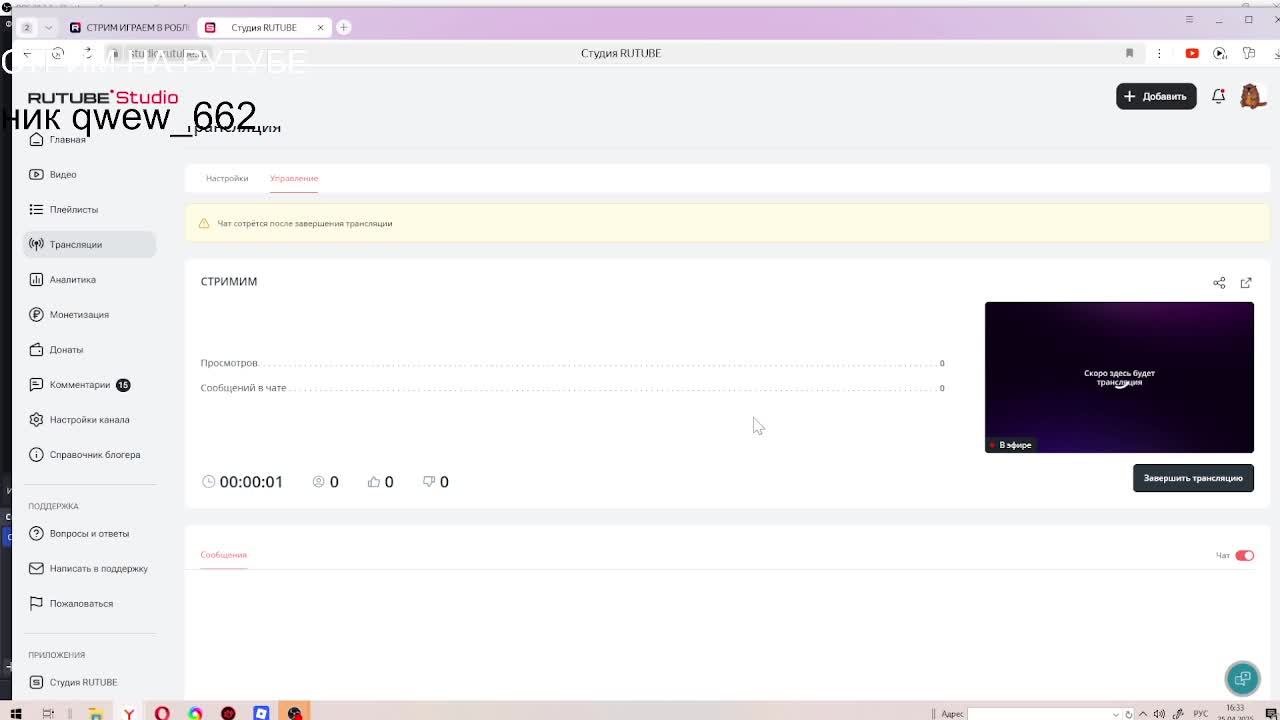
Task: Select the Управление tab
Action: click(294, 178)
